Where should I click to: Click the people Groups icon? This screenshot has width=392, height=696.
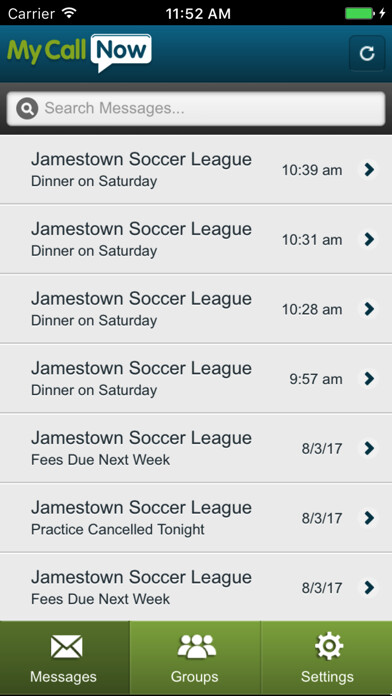[197, 646]
